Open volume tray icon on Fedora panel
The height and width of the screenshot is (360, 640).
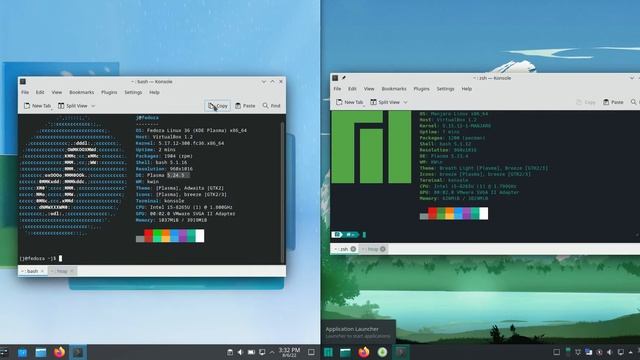(x=241, y=352)
